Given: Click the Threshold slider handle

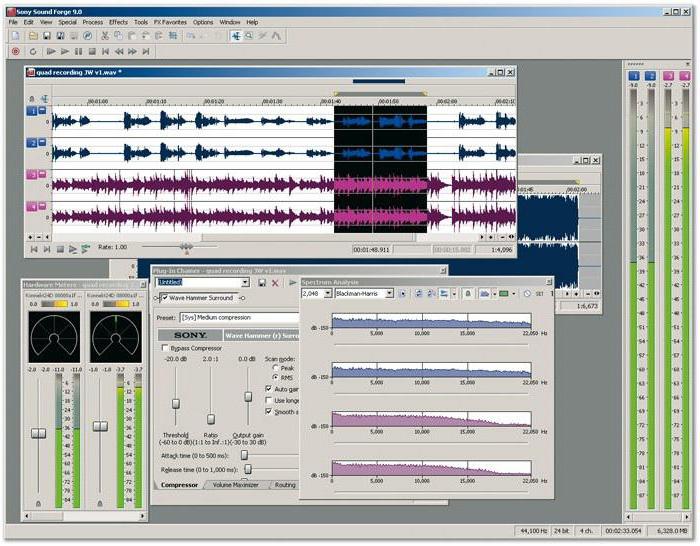Looking at the screenshot, I should click(175, 404).
